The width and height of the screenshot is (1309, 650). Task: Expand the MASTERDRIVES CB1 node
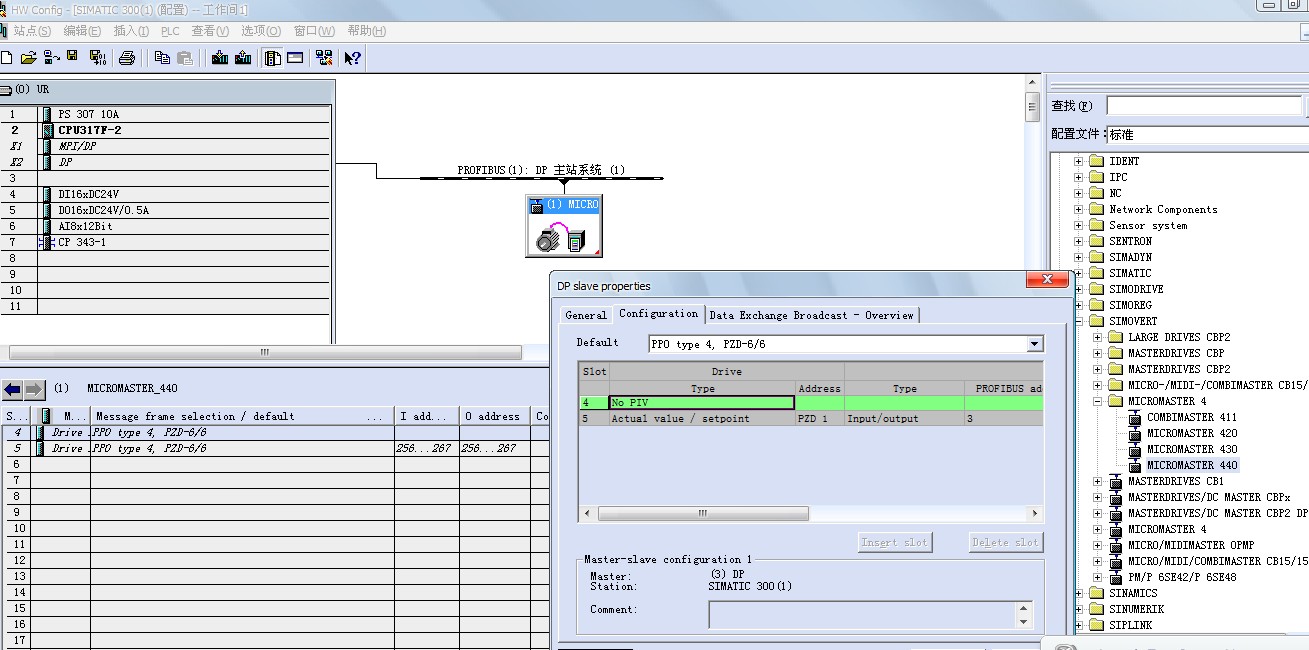pyautogui.click(x=1097, y=481)
